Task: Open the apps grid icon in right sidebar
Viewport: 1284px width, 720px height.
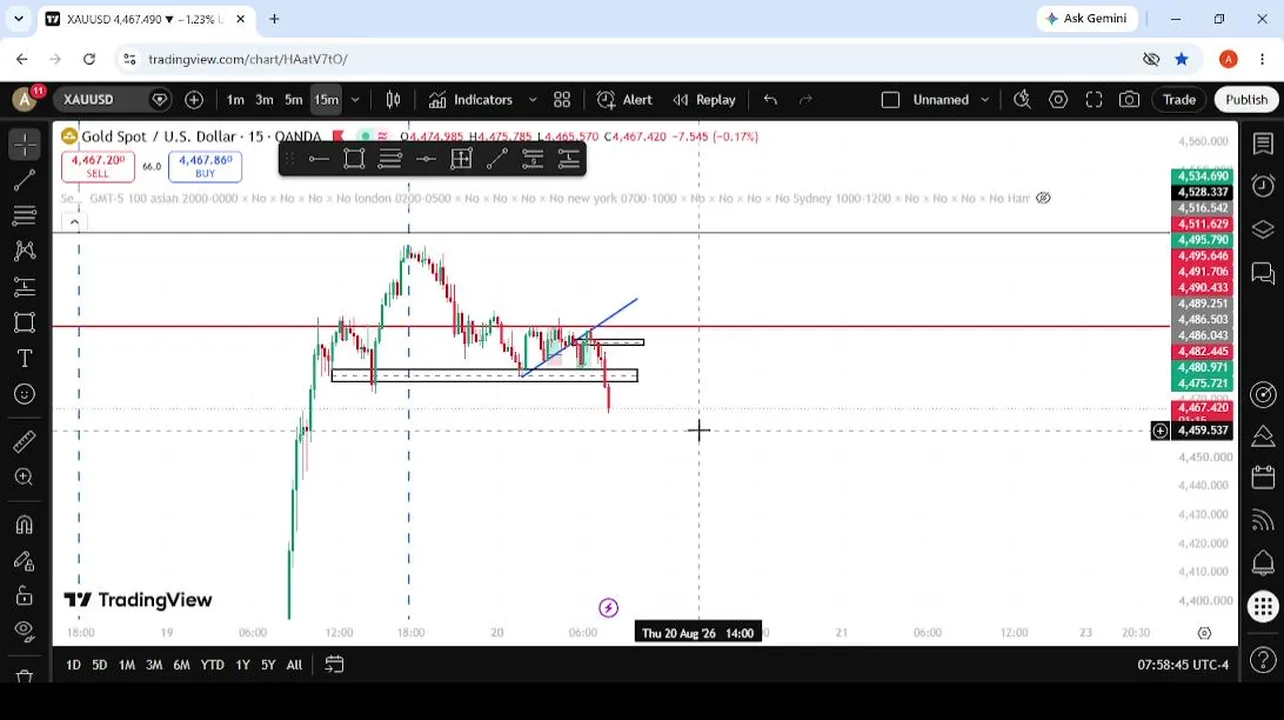Action: click(1263, 606)
